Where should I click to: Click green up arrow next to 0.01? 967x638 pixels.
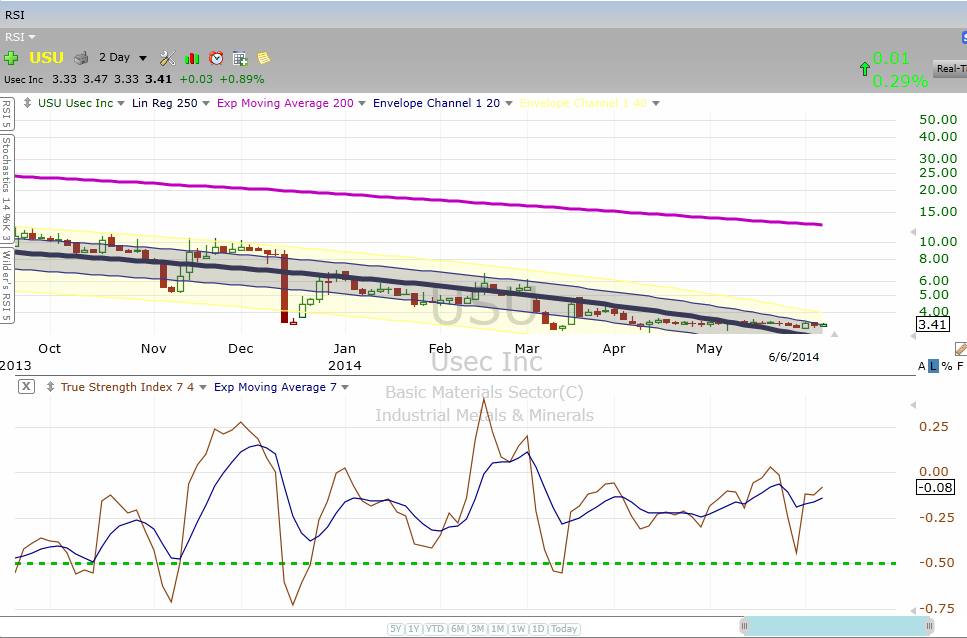(x=865, y=69)
